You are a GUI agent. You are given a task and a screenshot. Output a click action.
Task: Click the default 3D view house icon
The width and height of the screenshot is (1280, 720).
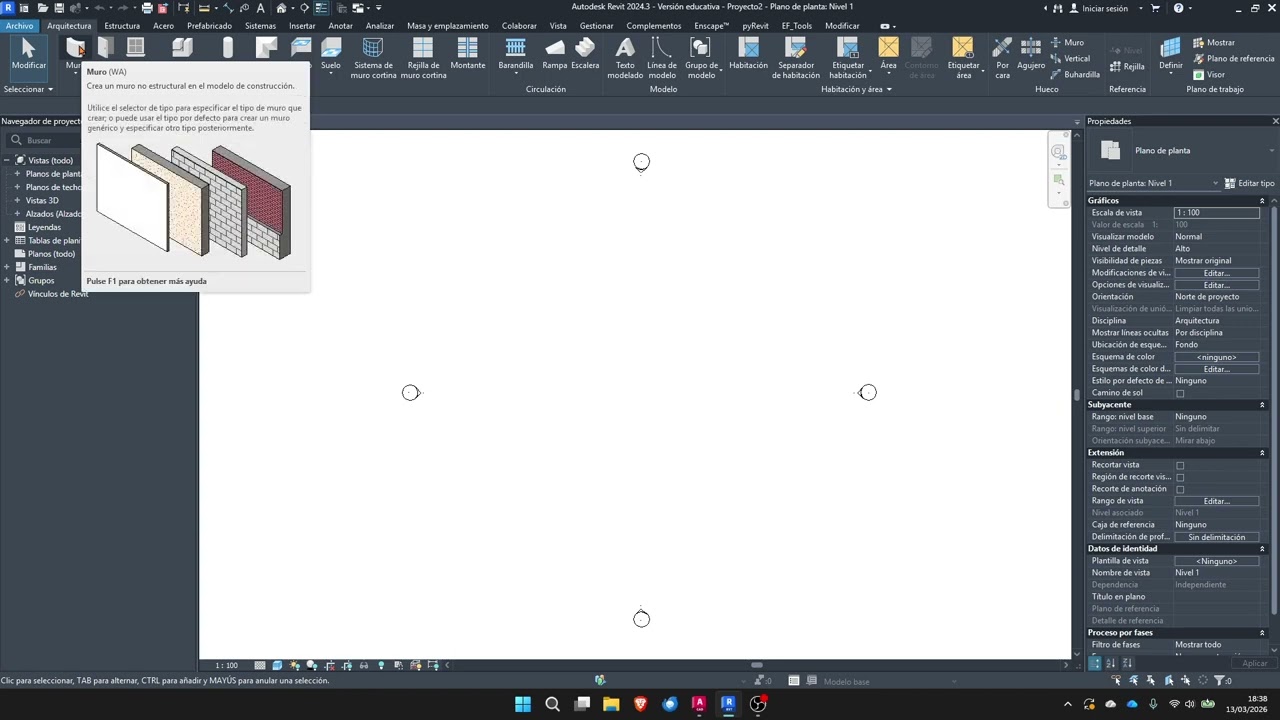(x=282, y=8)
